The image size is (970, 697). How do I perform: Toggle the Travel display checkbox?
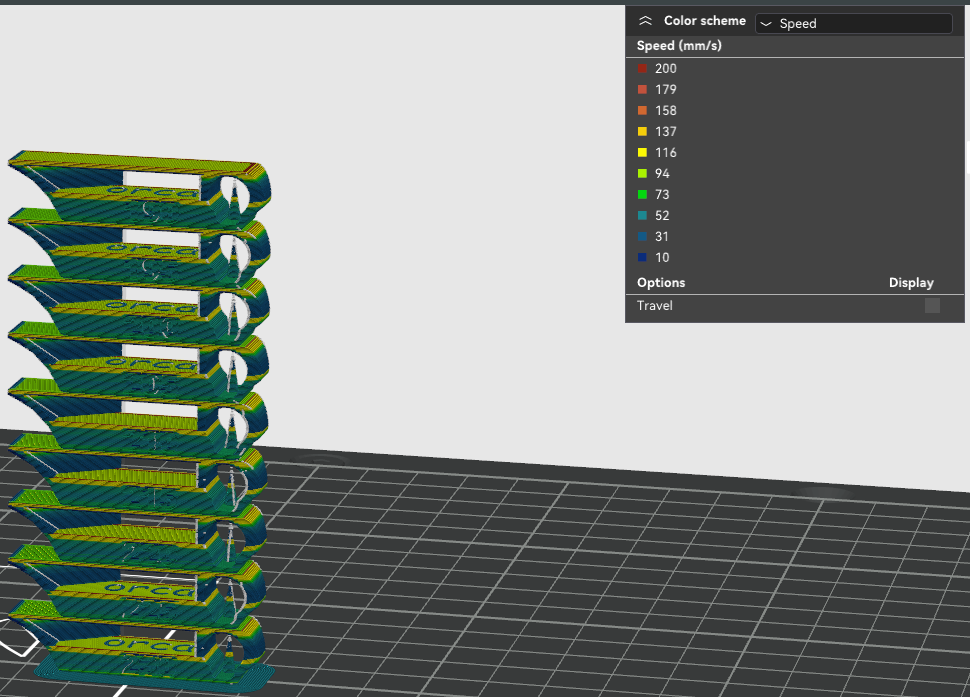pos(932,306)
